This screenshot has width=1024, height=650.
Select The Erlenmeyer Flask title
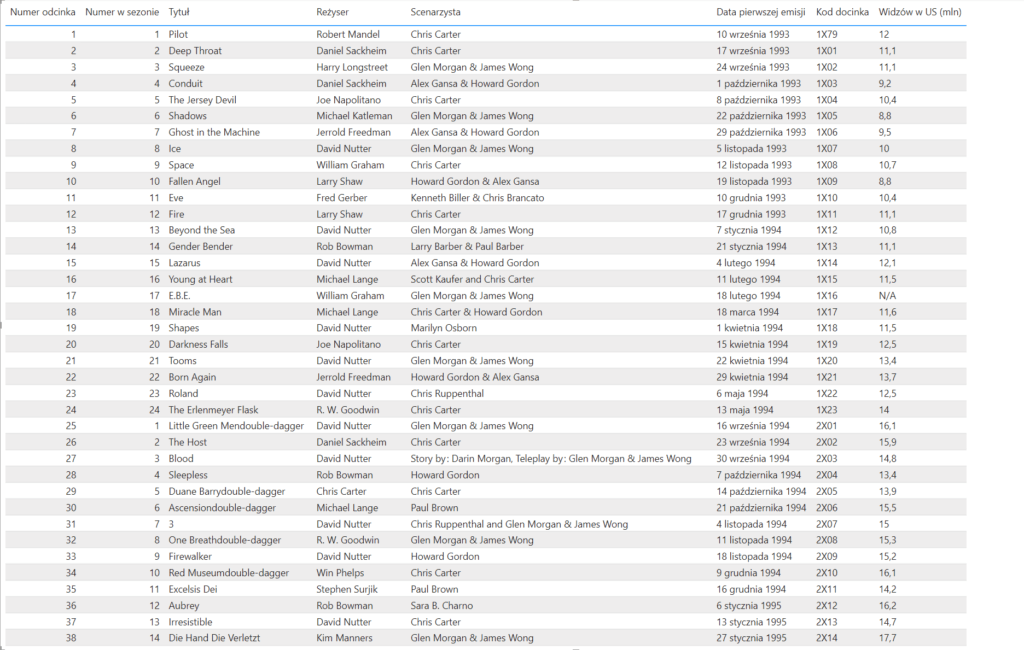pyautogui.click(x=214, y=410)
